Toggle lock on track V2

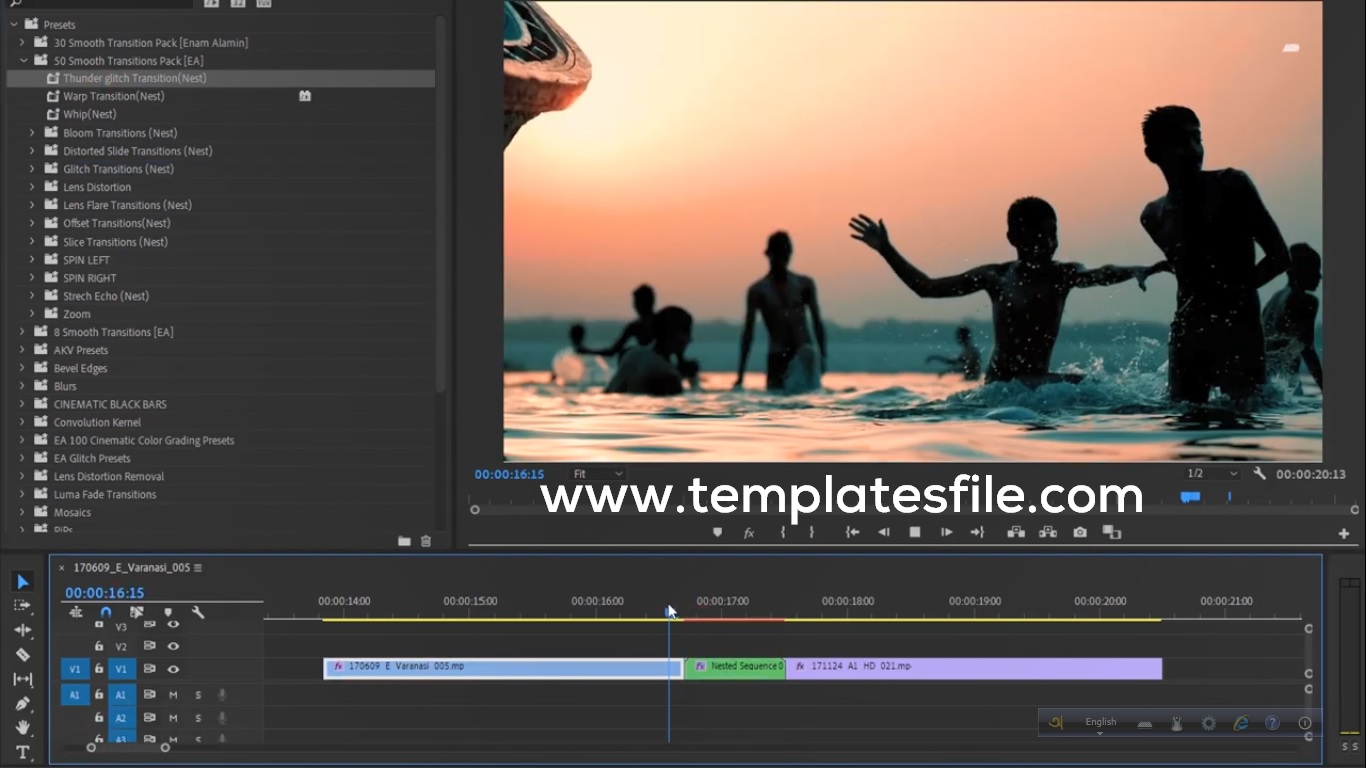coord(99,647)
